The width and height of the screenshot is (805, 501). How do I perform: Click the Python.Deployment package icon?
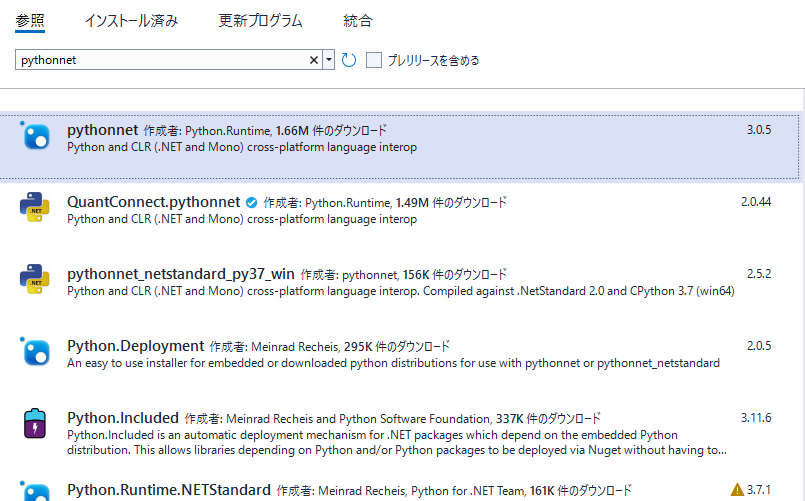(35, 352)
